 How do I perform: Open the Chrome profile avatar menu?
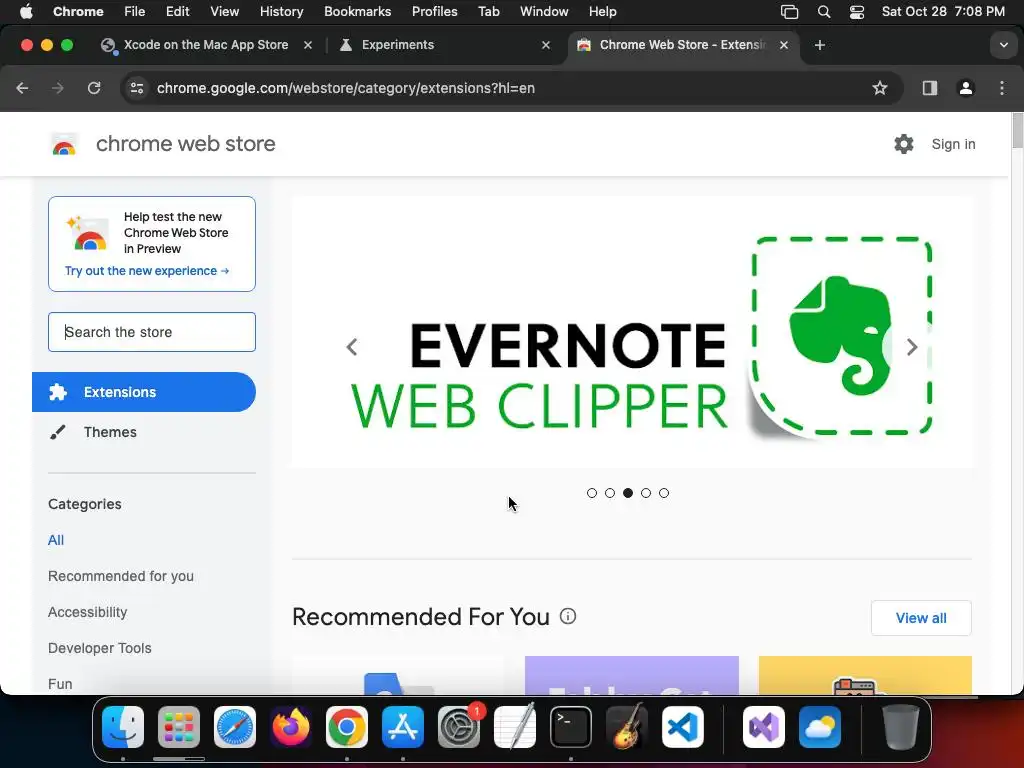pyautogui.click(x=965, y=88)
